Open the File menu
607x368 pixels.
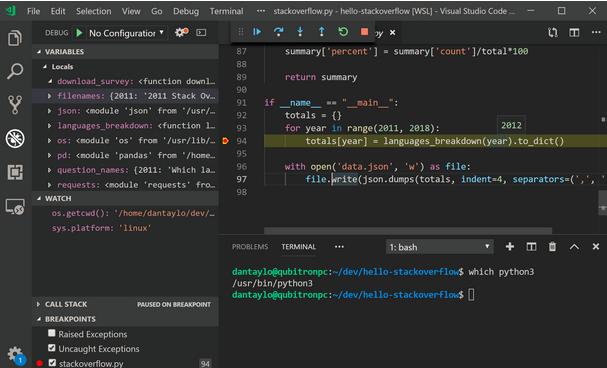(x=34, y=11)
